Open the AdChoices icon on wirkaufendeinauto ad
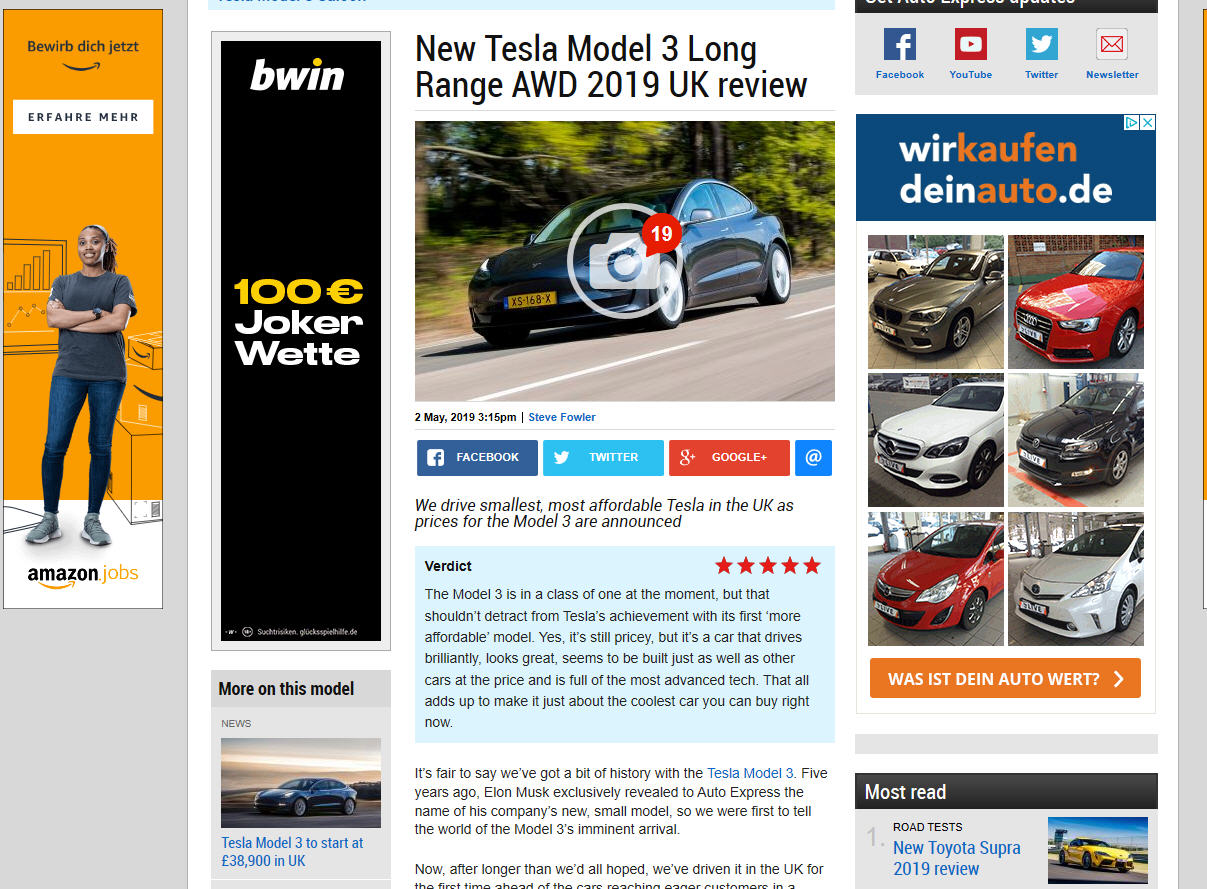The image size is (1207, 889). pos(1131,123)
